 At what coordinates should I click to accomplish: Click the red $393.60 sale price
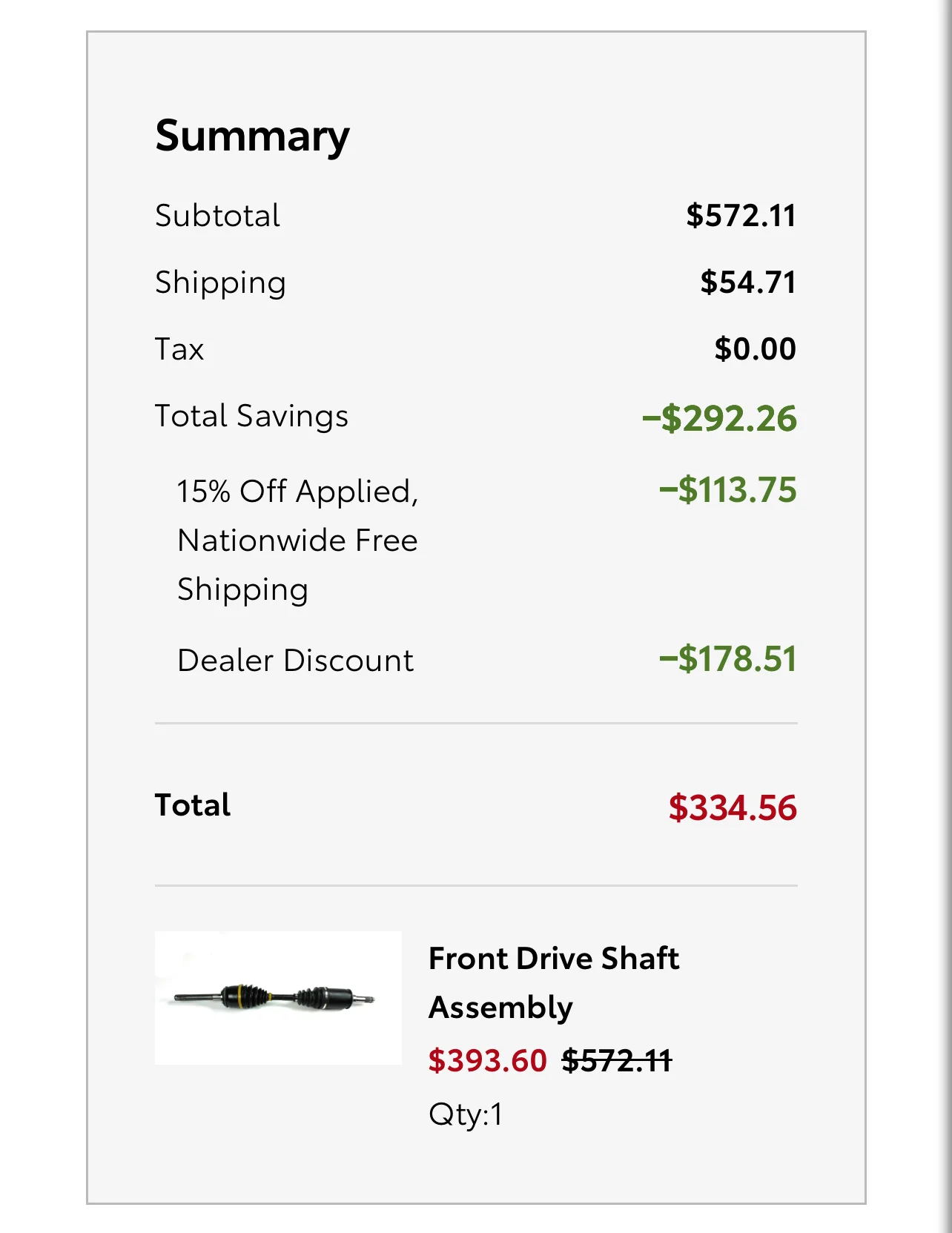click(x=487, y=1061)
